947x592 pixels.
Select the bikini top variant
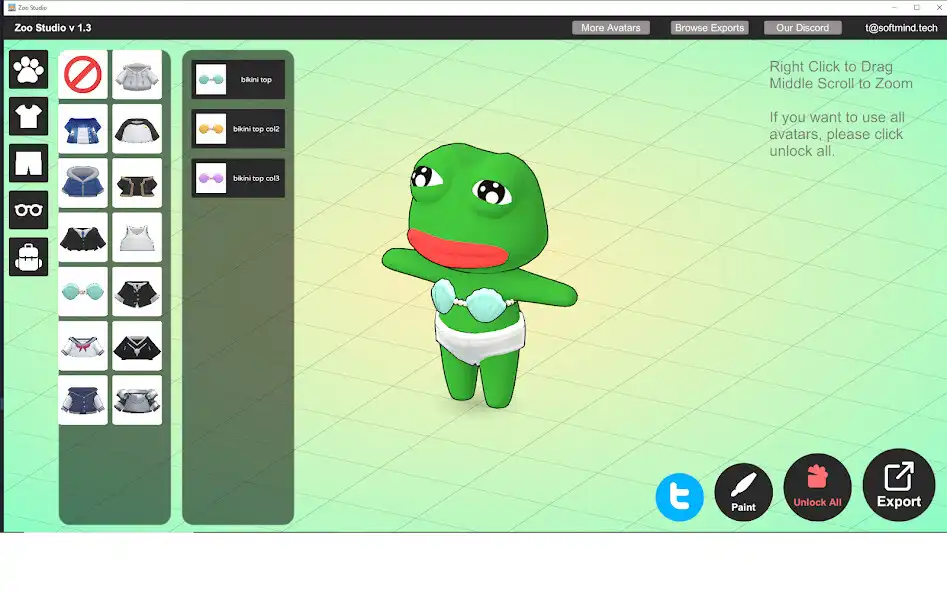238,79
